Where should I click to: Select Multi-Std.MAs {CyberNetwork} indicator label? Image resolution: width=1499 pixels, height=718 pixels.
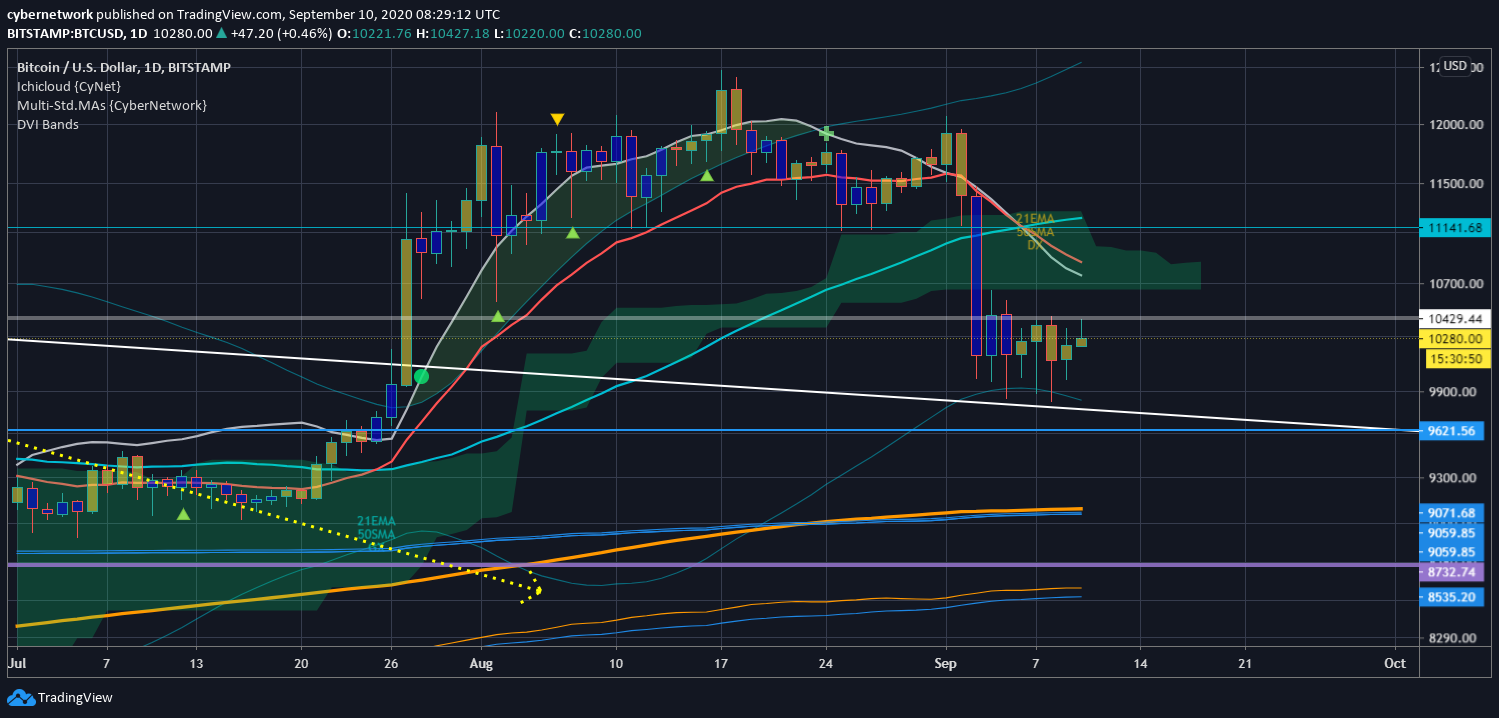[111, 105]
